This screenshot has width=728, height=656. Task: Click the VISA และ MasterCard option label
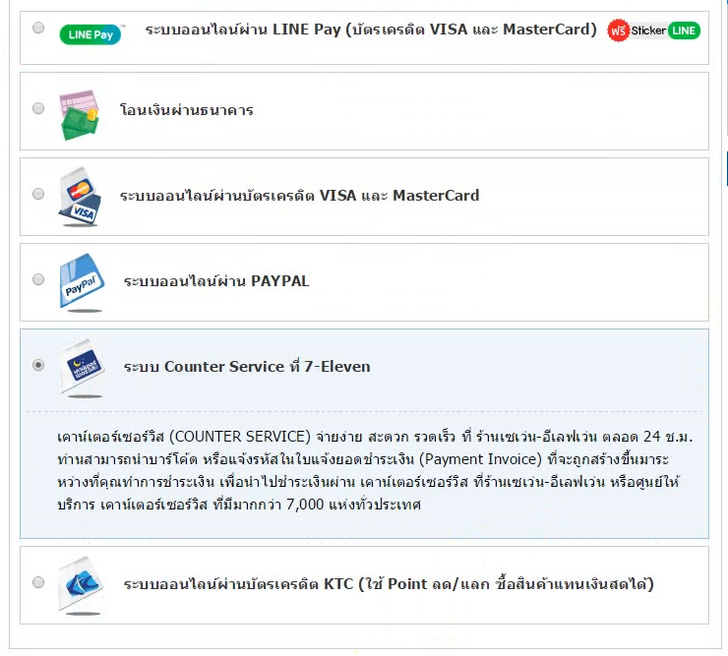[x=299, y=195]
